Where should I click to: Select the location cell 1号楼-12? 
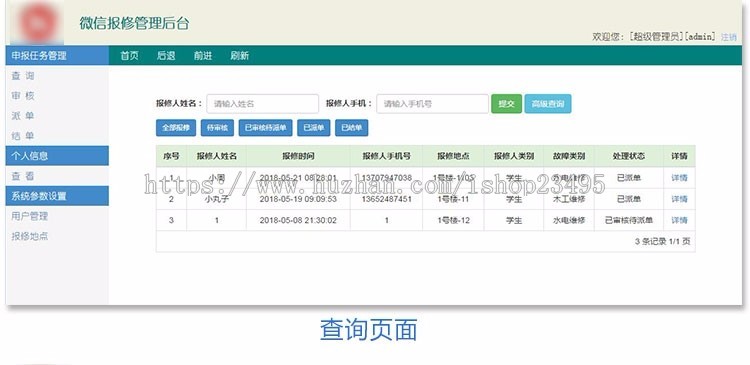pos(453,221)
